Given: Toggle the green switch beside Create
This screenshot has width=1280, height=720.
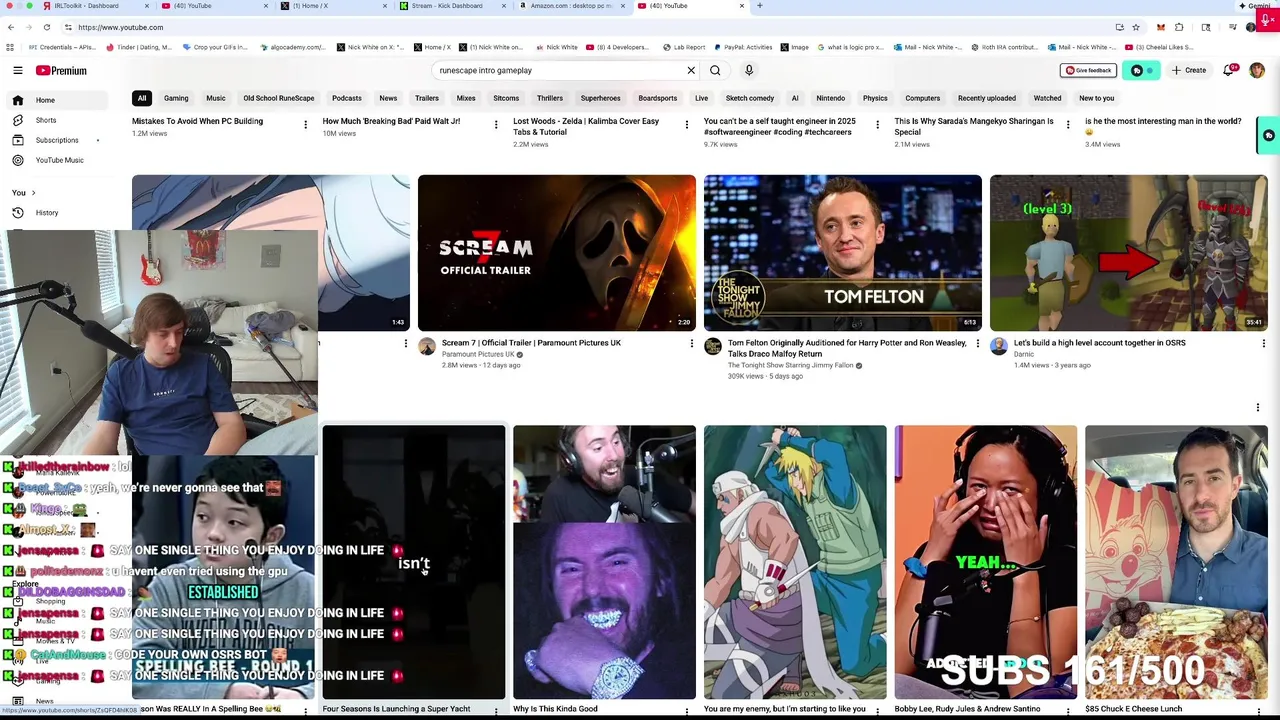Looking at the screenshot, I should [1141, 70].
